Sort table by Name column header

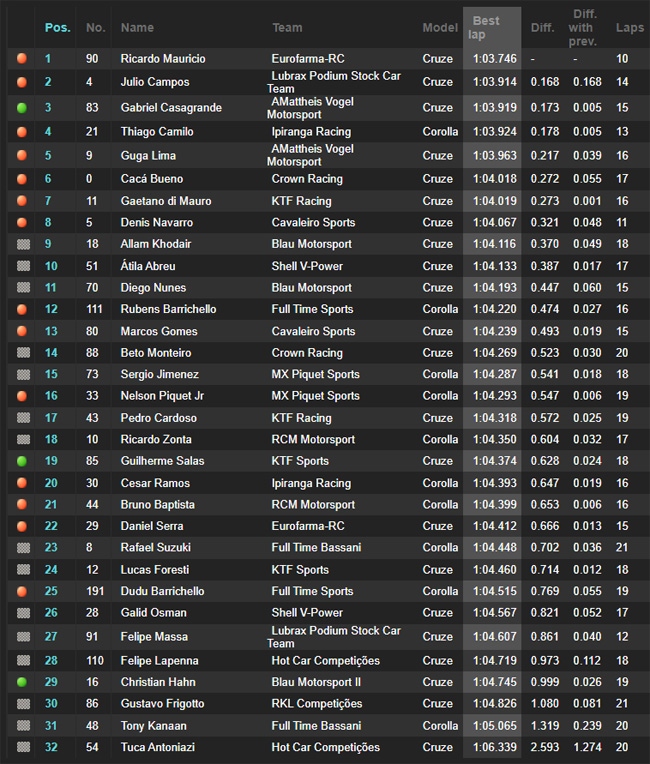click(137, 28)
